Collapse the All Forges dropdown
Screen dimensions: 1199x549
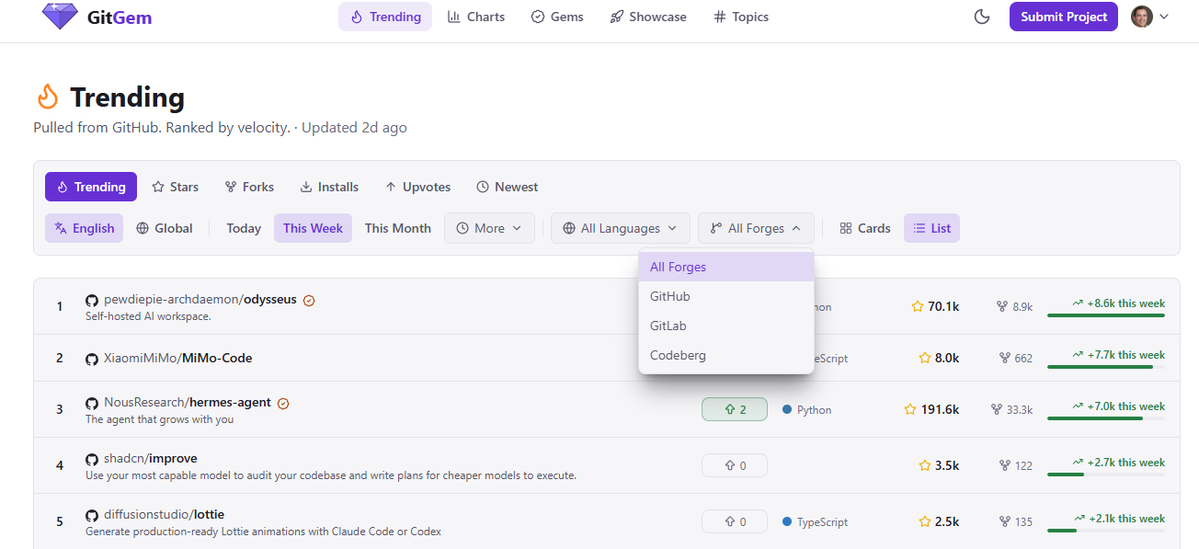755,228
